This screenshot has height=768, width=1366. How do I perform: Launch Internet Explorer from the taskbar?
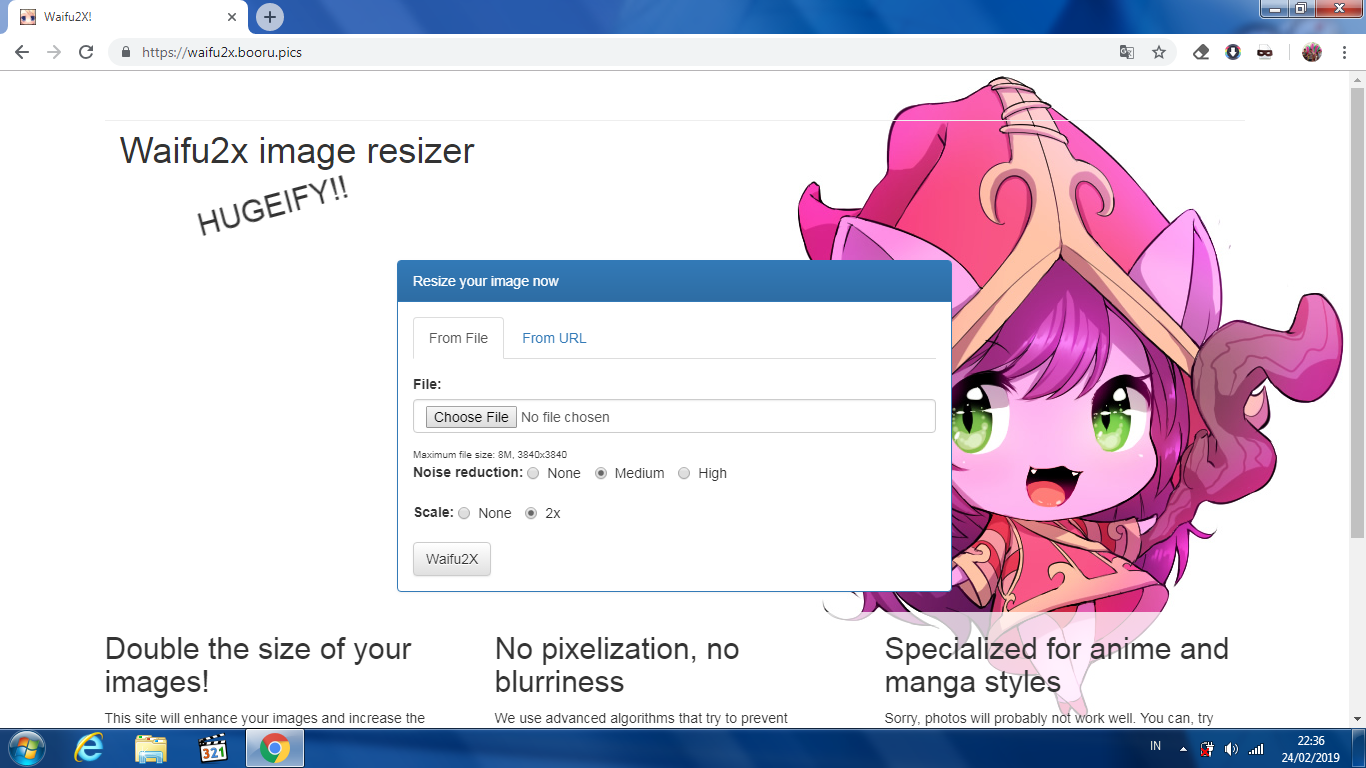coord(88,748)
